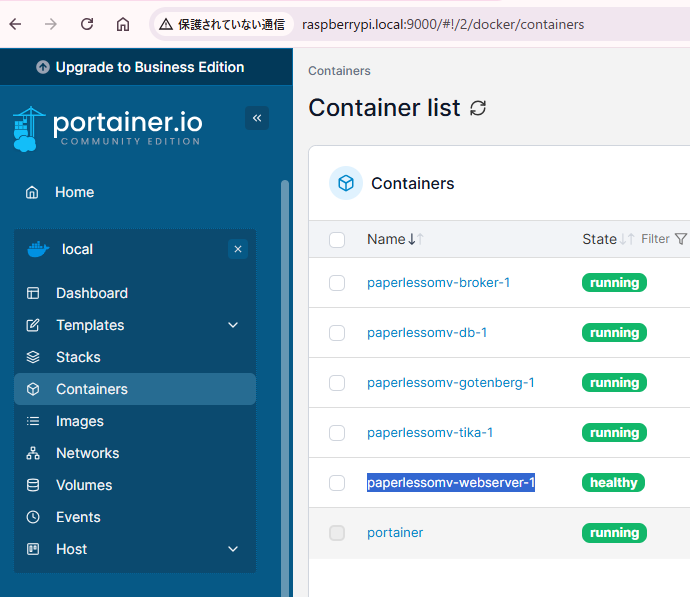
Task: Click the healthy badge for paperlessomv-webserver-1
Action: click(x=613, y=483)
